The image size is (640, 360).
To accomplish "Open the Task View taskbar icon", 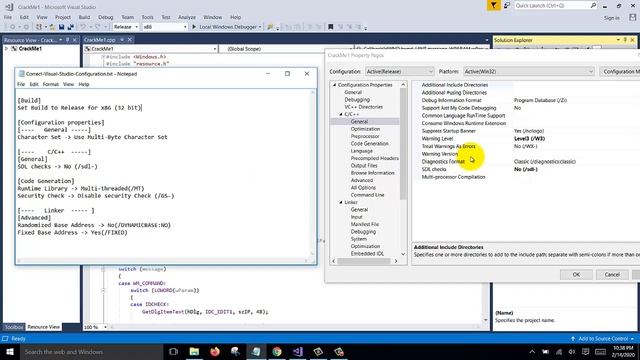I will tap(173, 351).
